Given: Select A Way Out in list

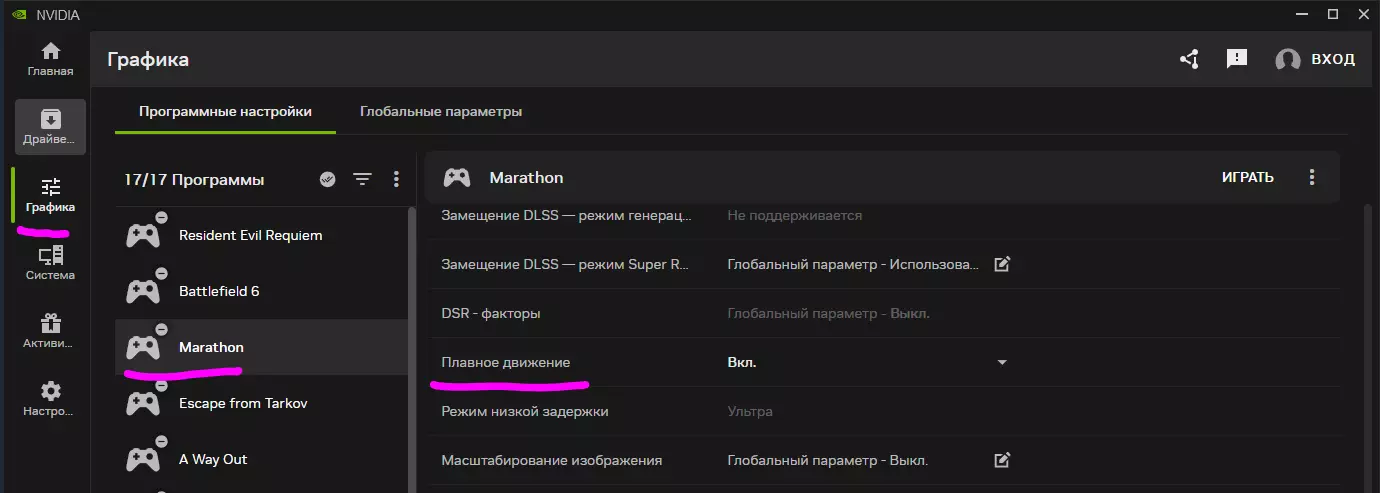Looking at the screenshot, I should (261, 459).
